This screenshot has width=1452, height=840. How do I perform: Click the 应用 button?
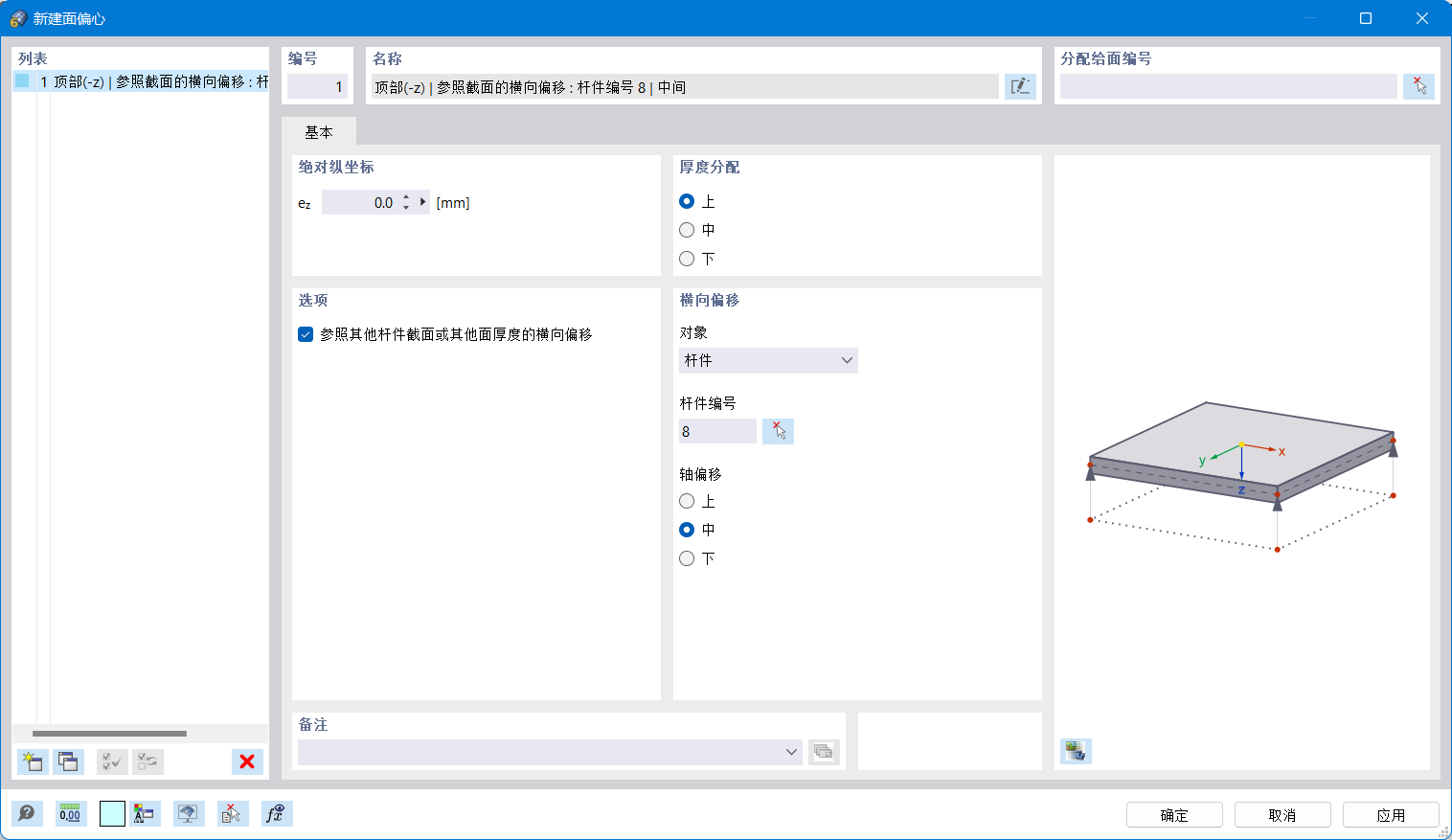pyautogui.click(x=1391, y=814)
